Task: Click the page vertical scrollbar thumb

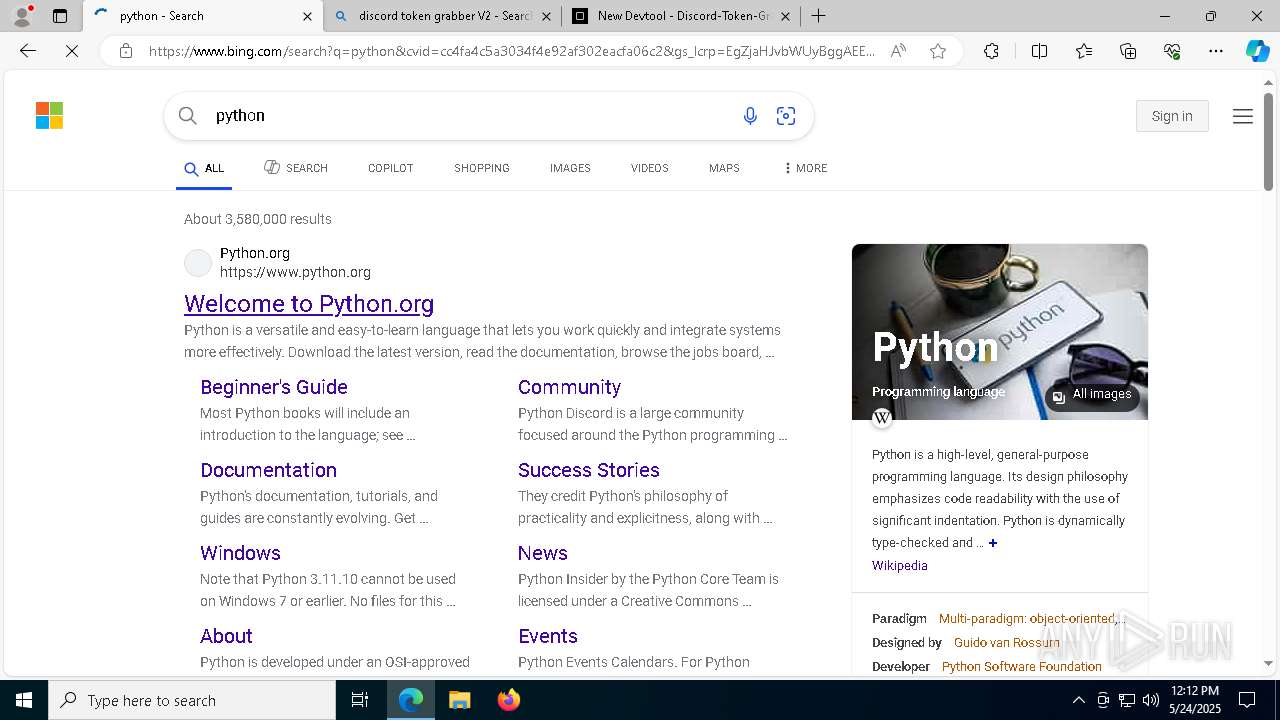Action: (1268, 140)
